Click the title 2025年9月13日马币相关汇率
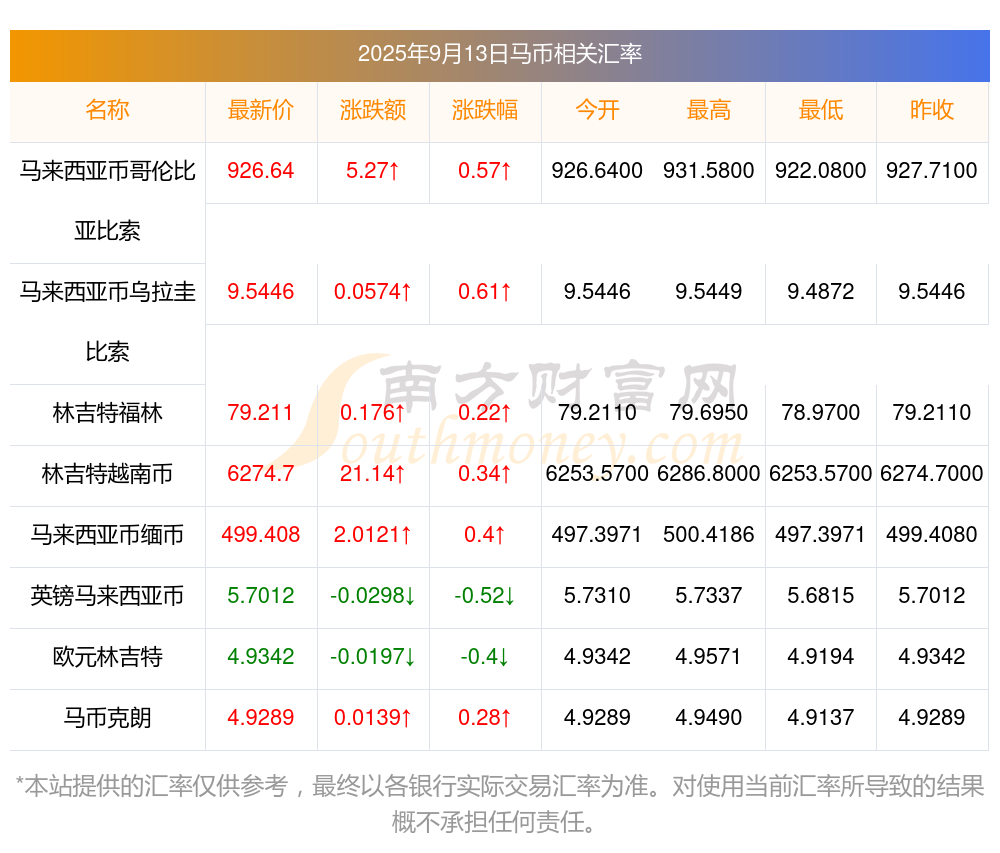Image resolution: width=1000 pixels, height=853 pixels. (499, 54)
